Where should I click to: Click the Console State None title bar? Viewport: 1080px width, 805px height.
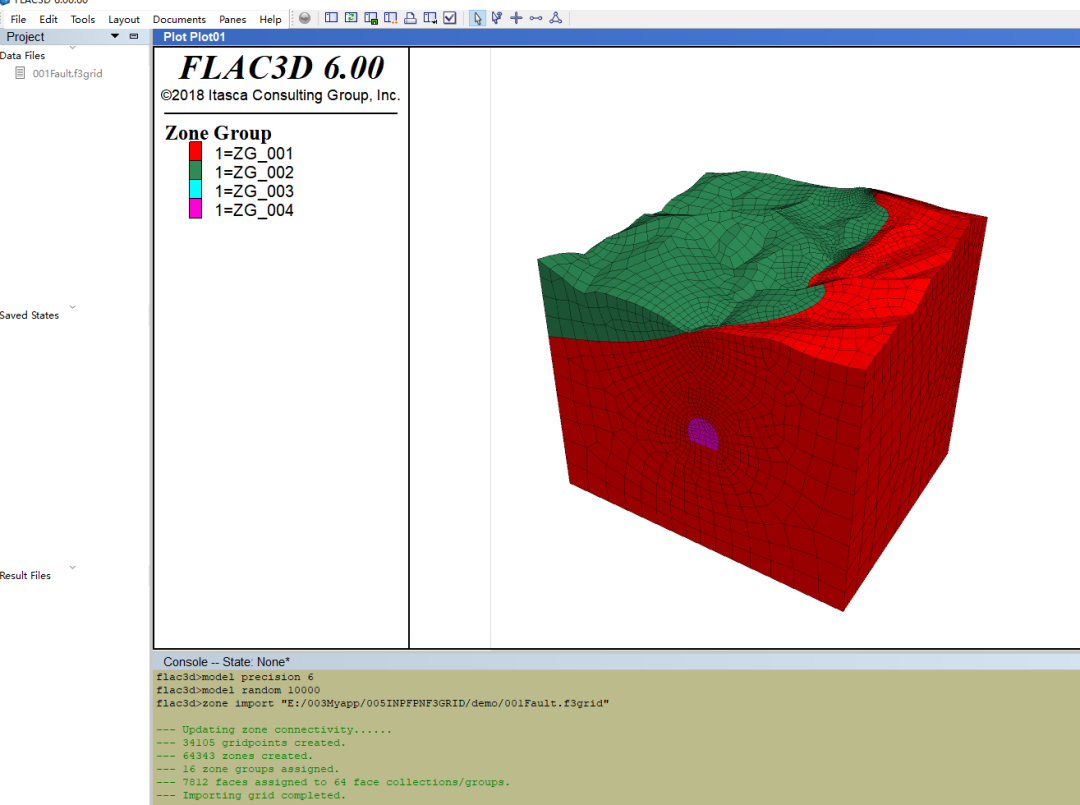[x=227, y=662]
